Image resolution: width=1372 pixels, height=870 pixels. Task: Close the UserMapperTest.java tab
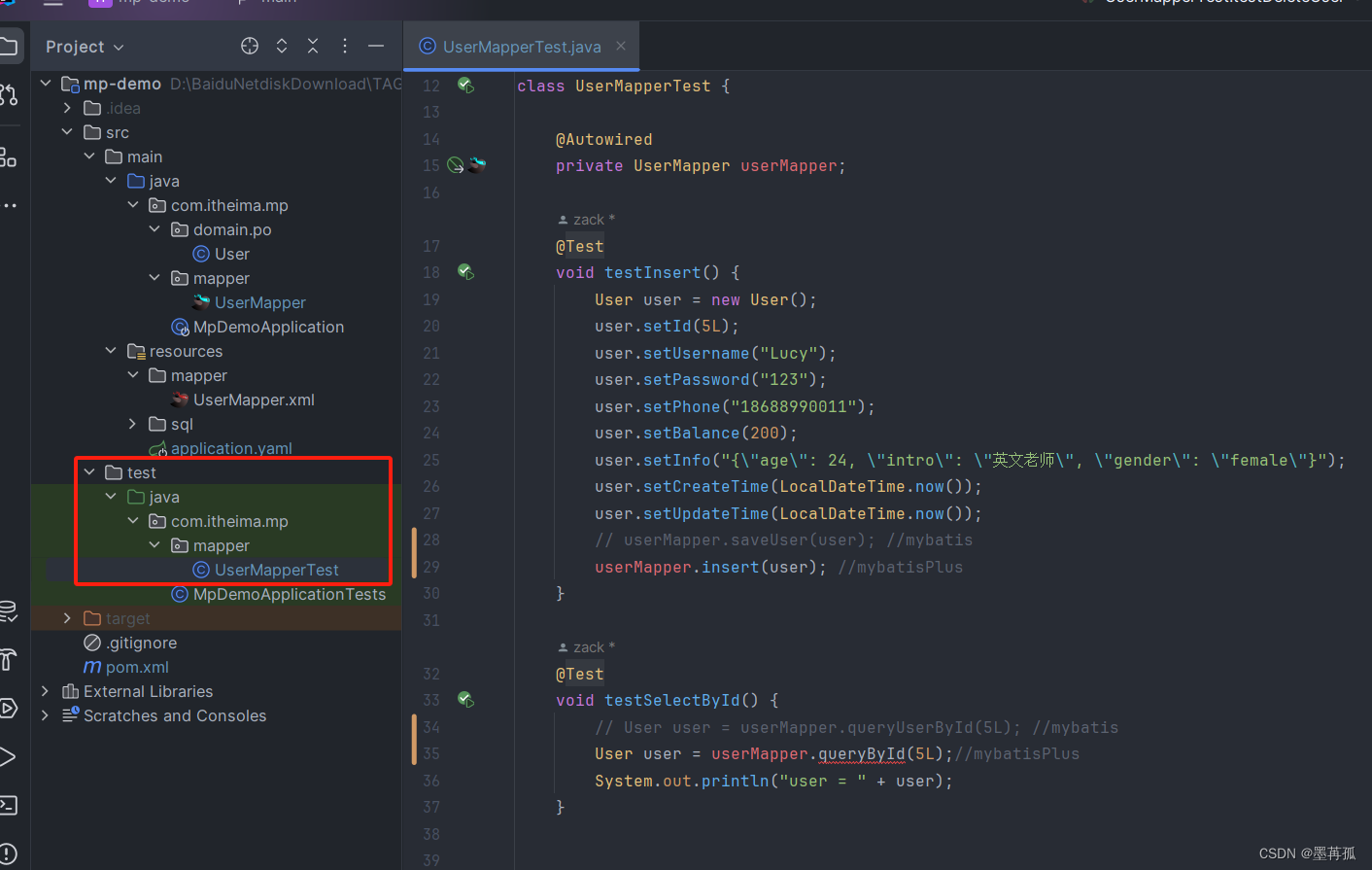pos(621,46)
